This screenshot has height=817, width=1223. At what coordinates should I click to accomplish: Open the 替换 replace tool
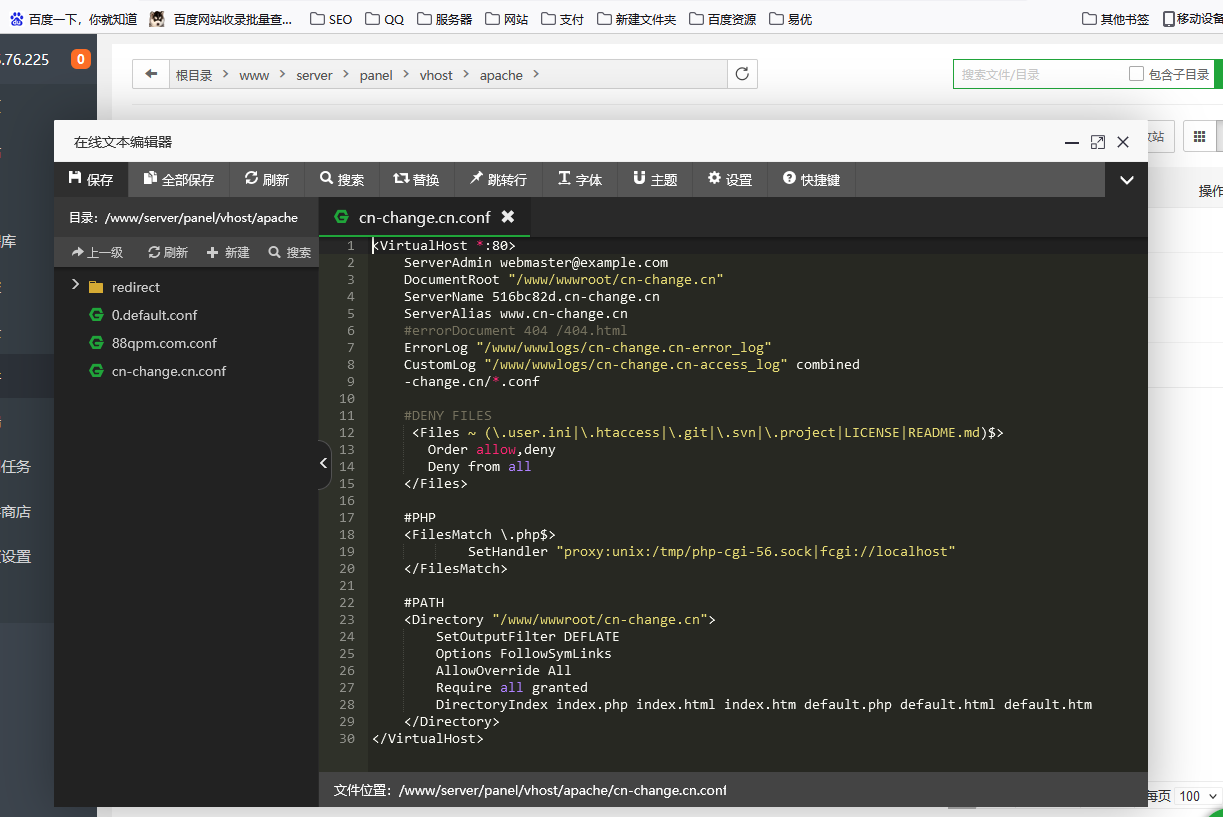[416, 180]
